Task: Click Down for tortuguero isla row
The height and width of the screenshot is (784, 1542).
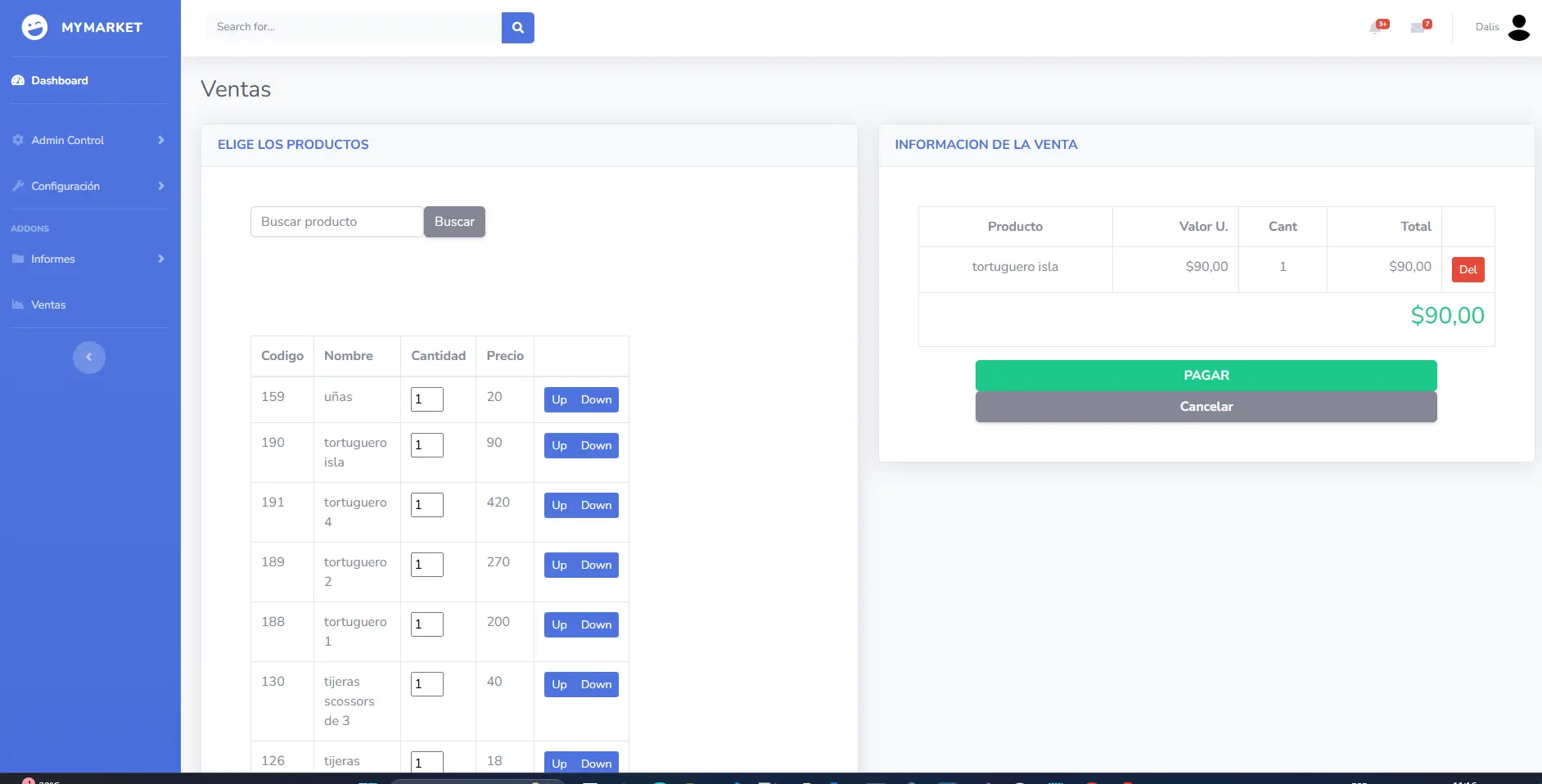Action: click(x=597, y=446)
